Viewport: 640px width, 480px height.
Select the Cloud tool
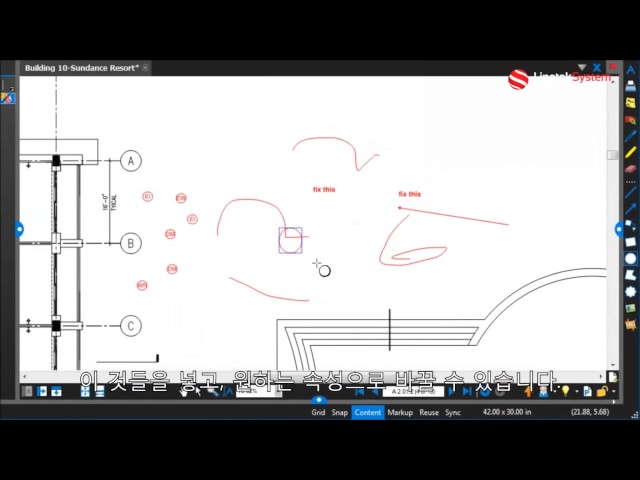tap(631, 291)
